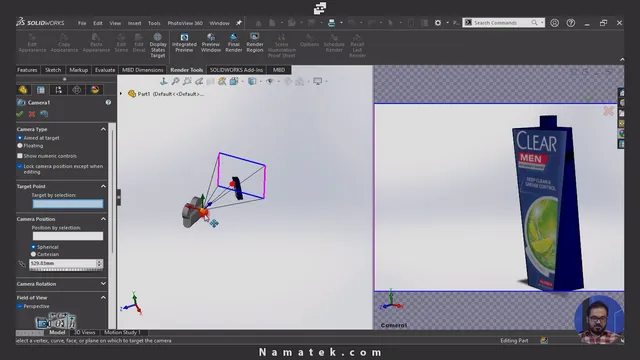Cancel Camera1 with the red X
640x360 pixels.
[x=32, y=114]
